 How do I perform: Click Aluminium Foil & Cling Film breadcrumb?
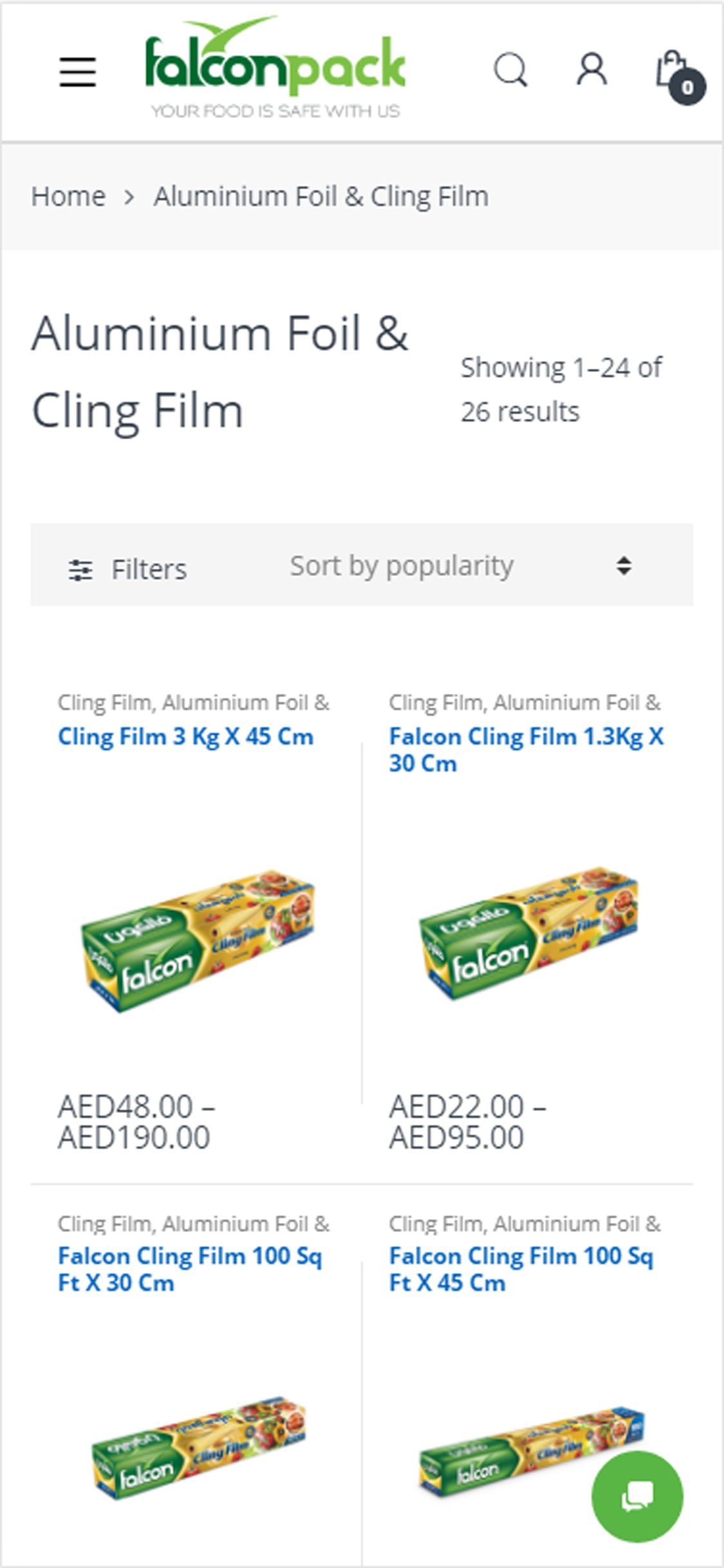[x=321, y=196]
